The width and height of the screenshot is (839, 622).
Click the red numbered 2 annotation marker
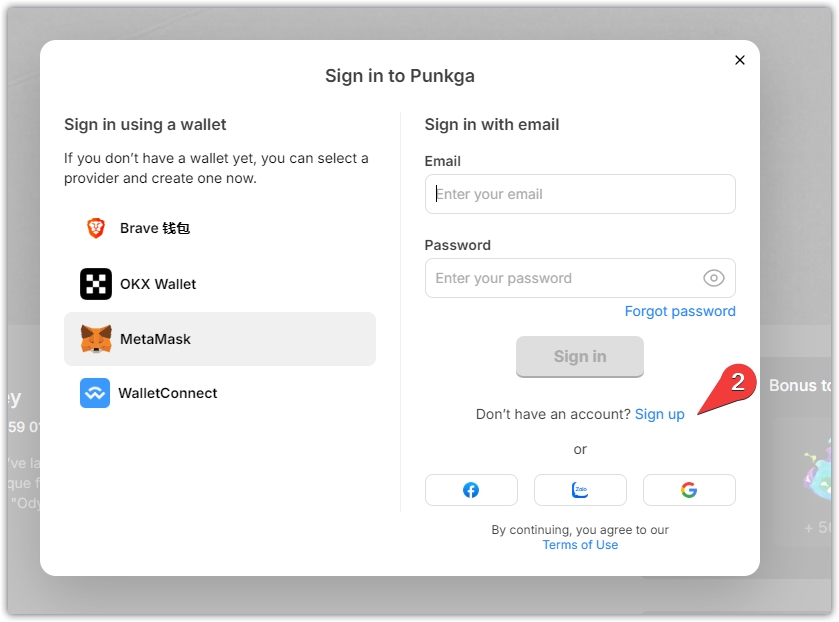[738, 382]
